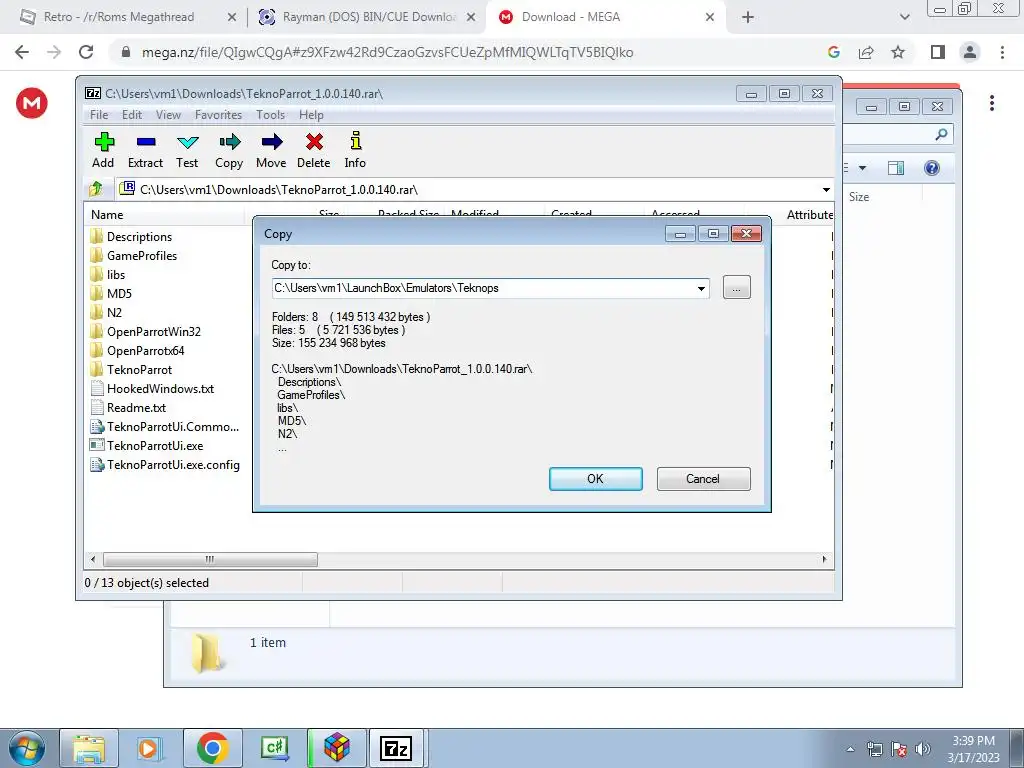Click the horizontal scrollbar thumb in 7-Zip
1024x768 pixels.
210,559
